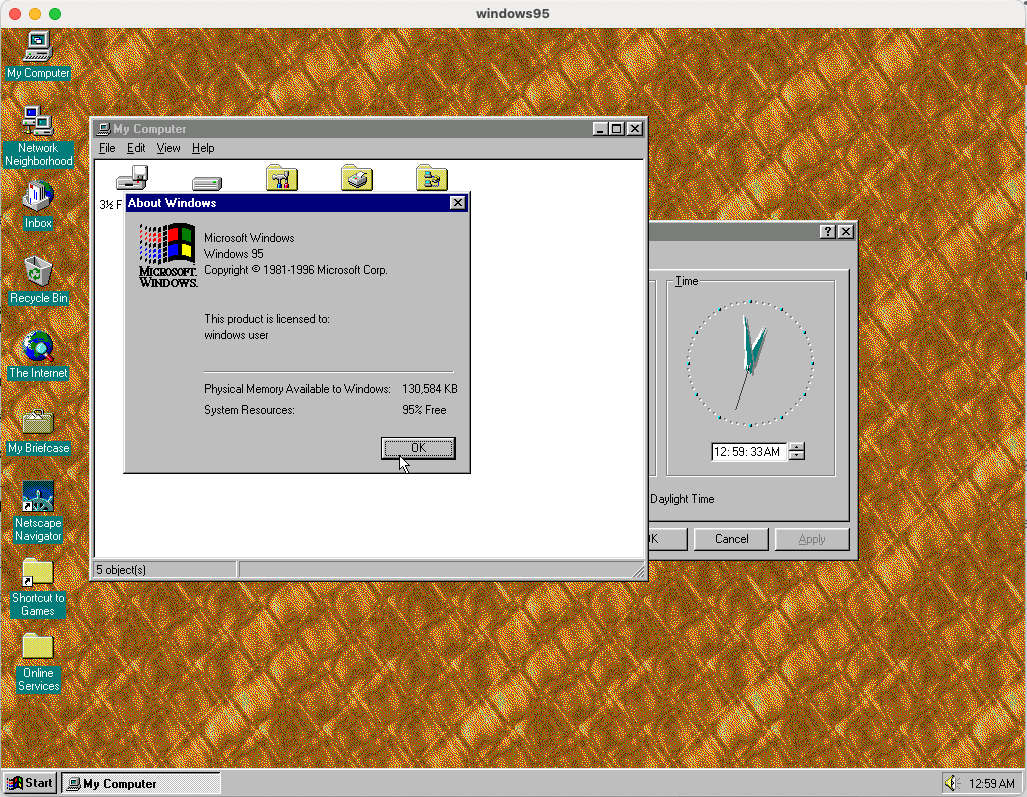Screen dimensions: 1027x797
Task: Select the Shortcut to Games icon
Action: point(38,572)
